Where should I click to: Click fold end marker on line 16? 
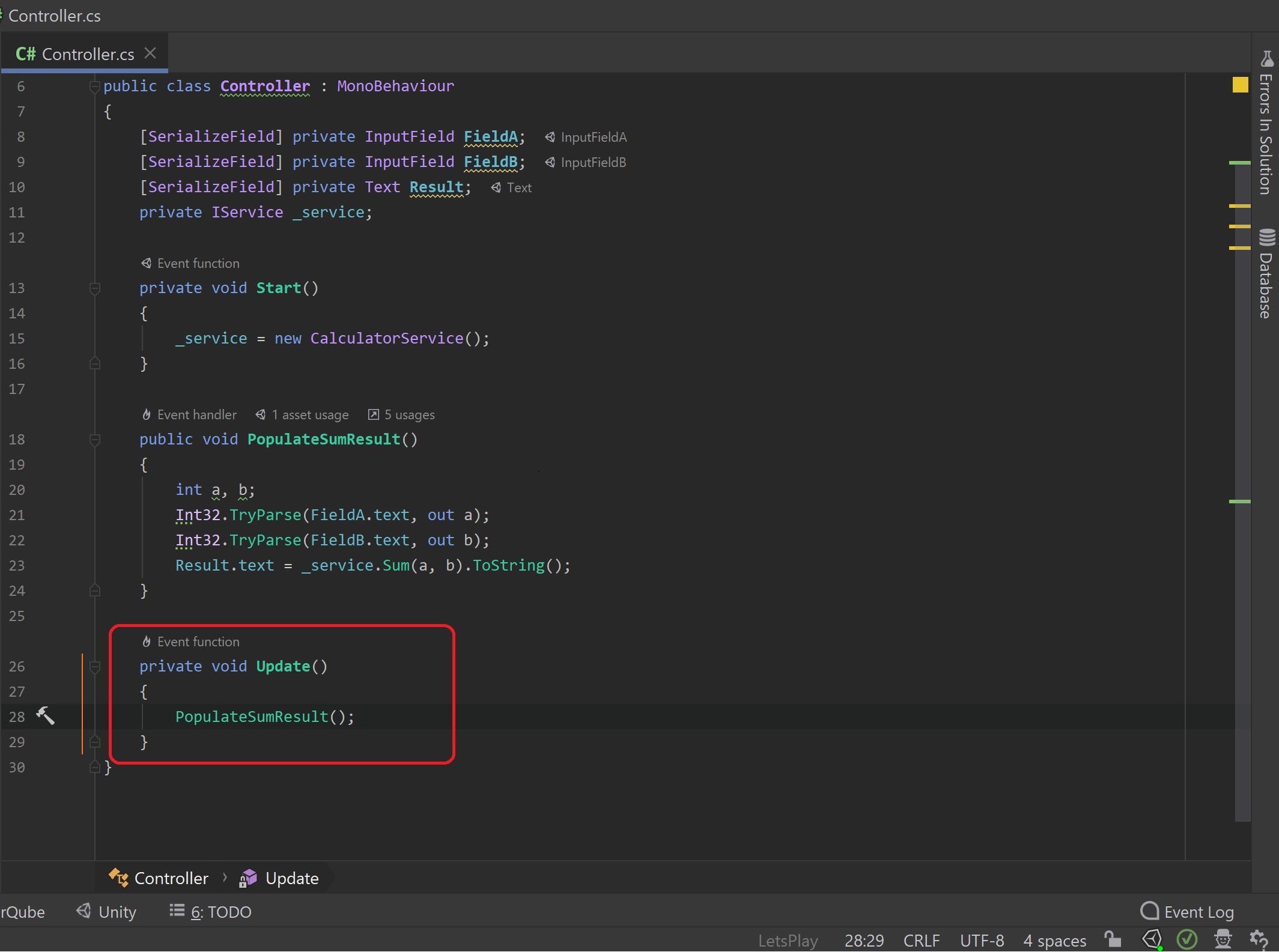94,363
